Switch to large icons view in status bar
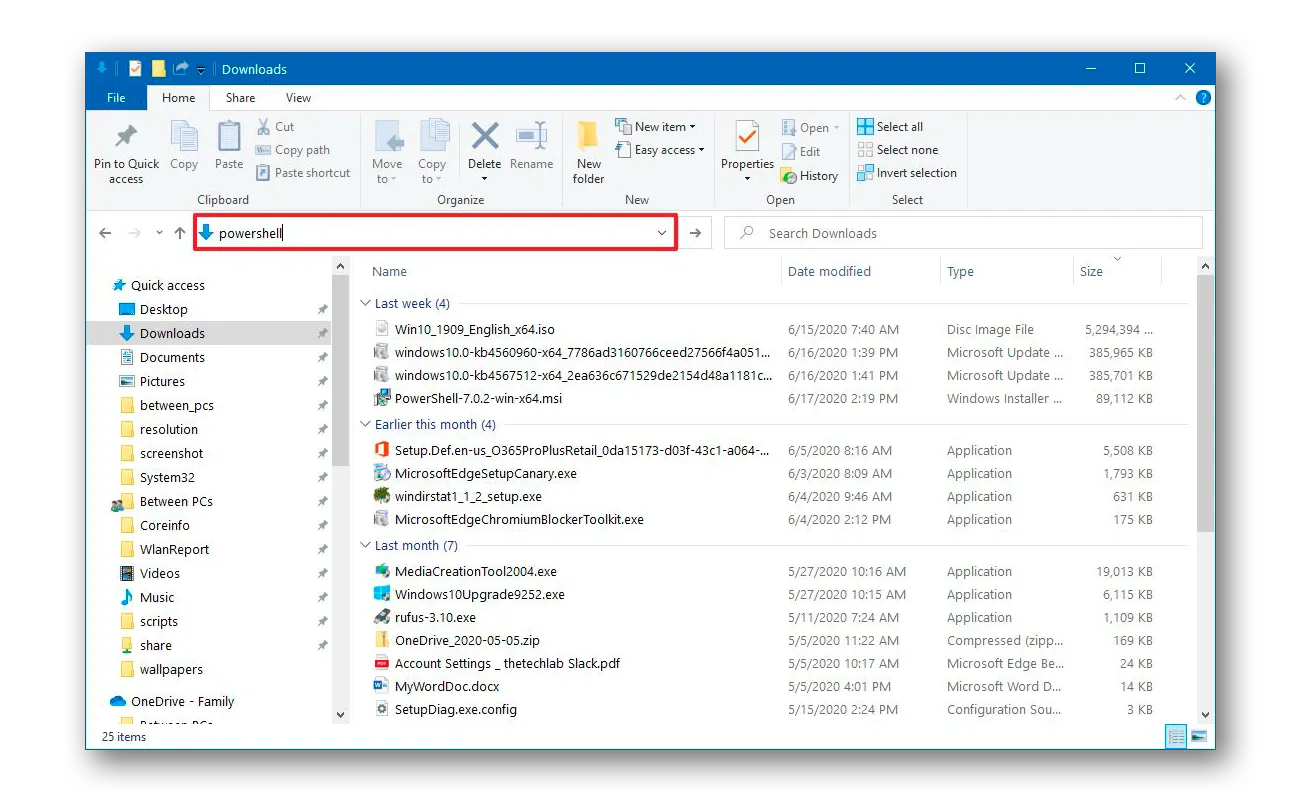 coord(1197,737)
